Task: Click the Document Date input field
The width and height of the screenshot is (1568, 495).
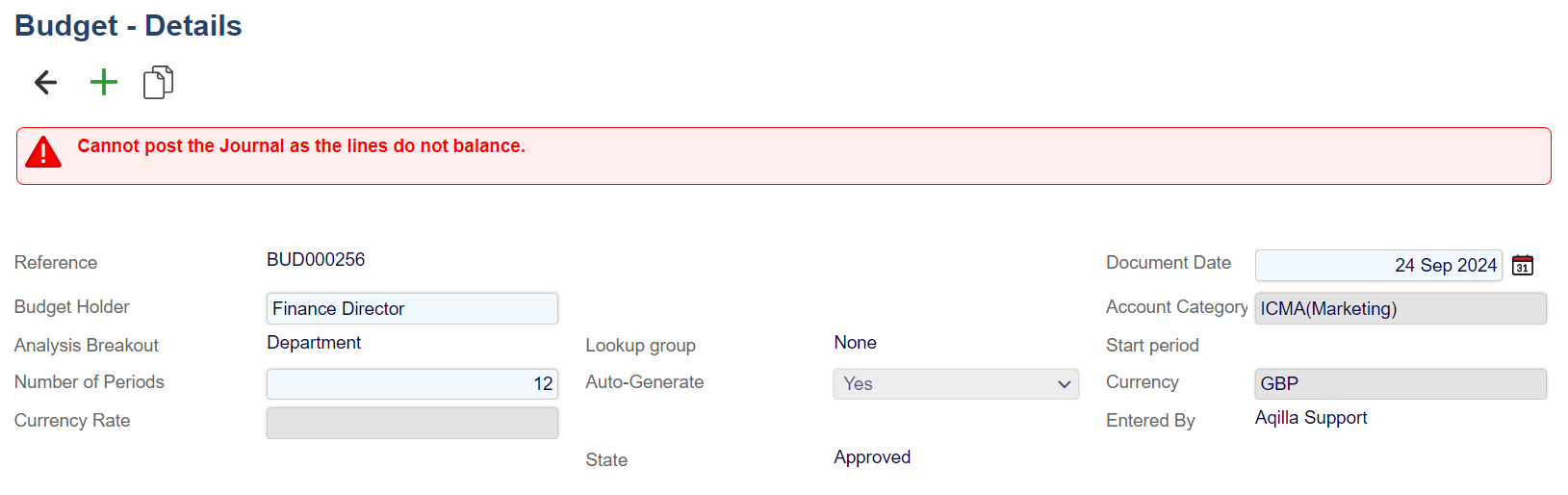Action: pyautogui.click(x=1377, y=266)
